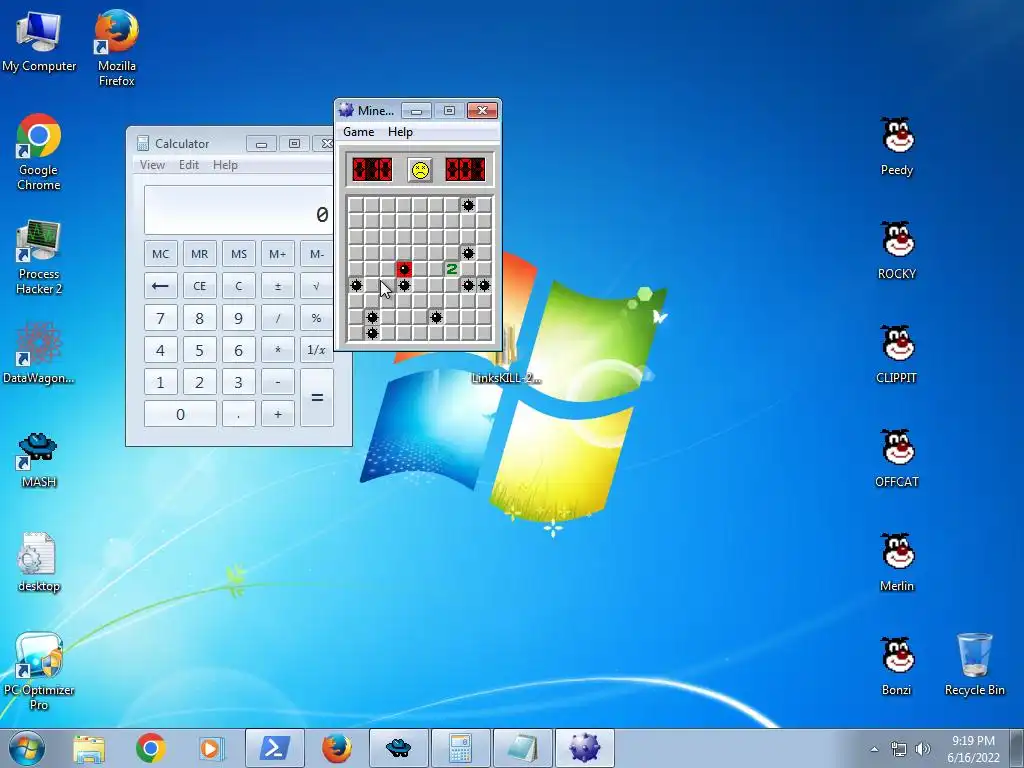Open Mozilla Firefox desktop shortcut
1024x768 pixels.
point(116,47)
